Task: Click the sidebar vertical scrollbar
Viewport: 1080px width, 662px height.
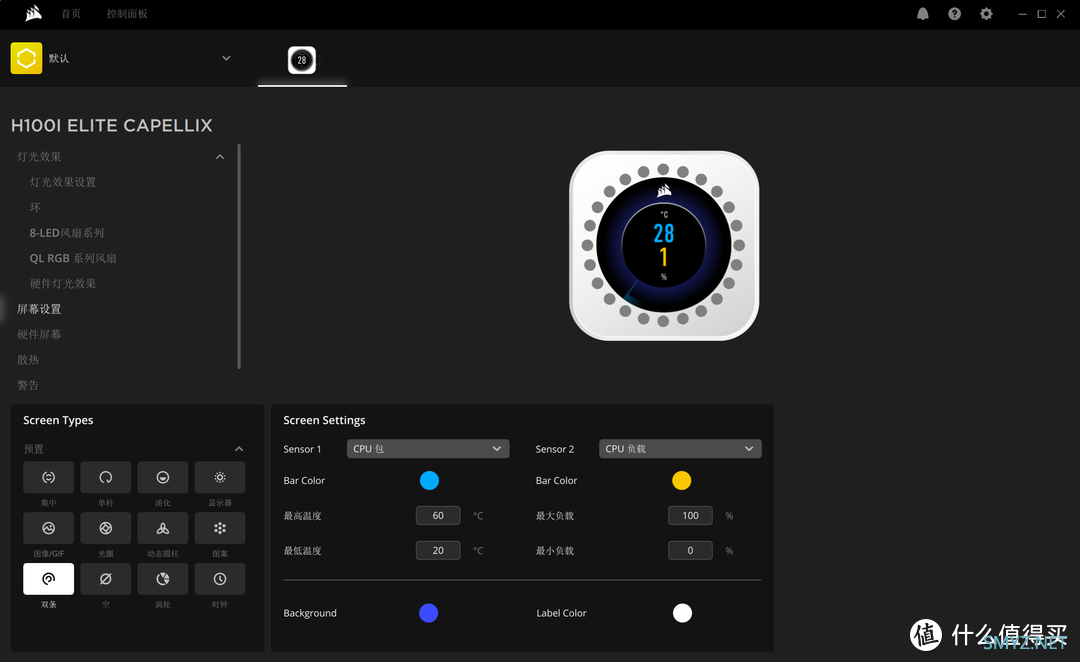Action: [239, 256]
